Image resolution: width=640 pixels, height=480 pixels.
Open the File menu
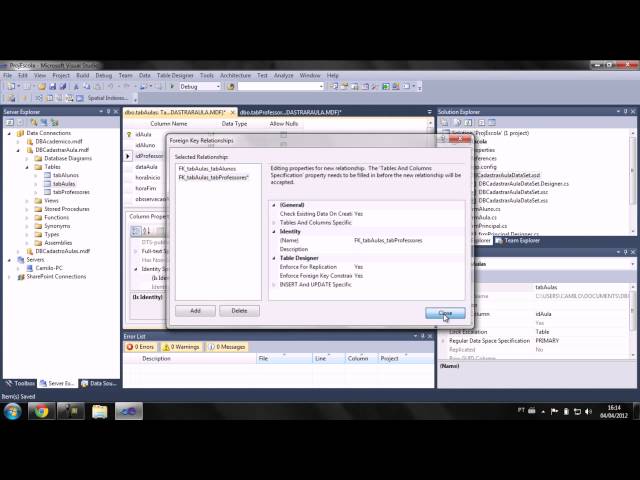pos(8,76)
